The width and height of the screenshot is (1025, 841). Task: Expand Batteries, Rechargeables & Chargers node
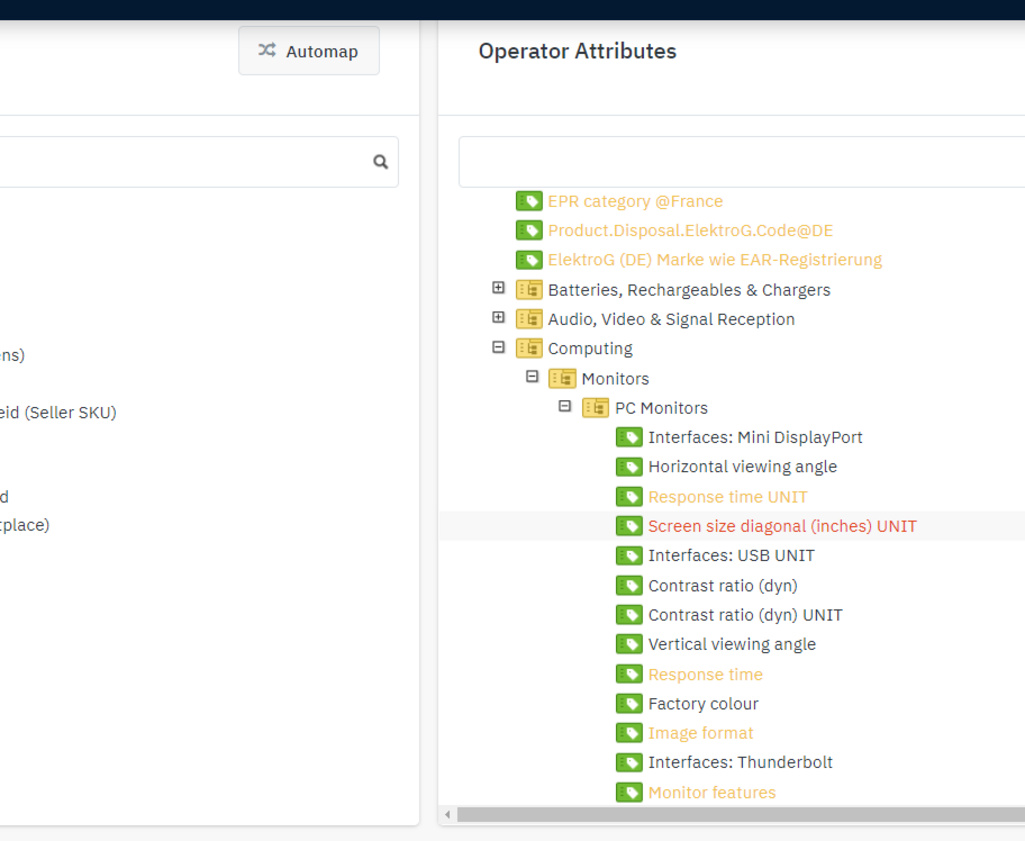(498, 288)
